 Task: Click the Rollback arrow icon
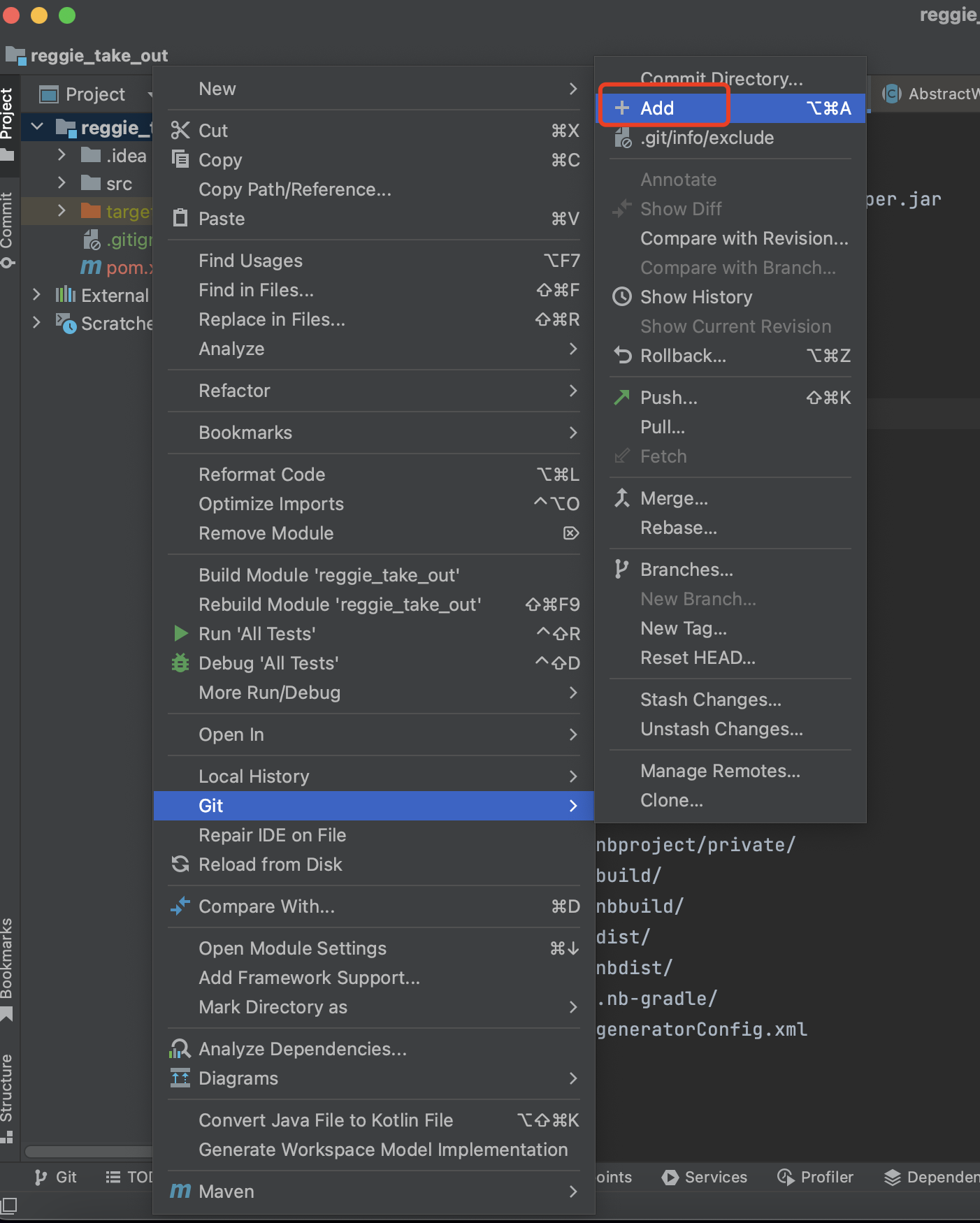coord(622,356)
